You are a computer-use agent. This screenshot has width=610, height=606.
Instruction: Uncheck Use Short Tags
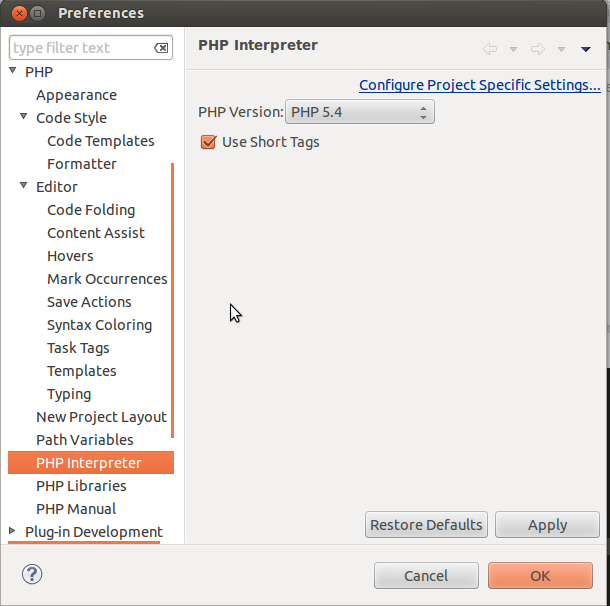(x=208, y=142)
